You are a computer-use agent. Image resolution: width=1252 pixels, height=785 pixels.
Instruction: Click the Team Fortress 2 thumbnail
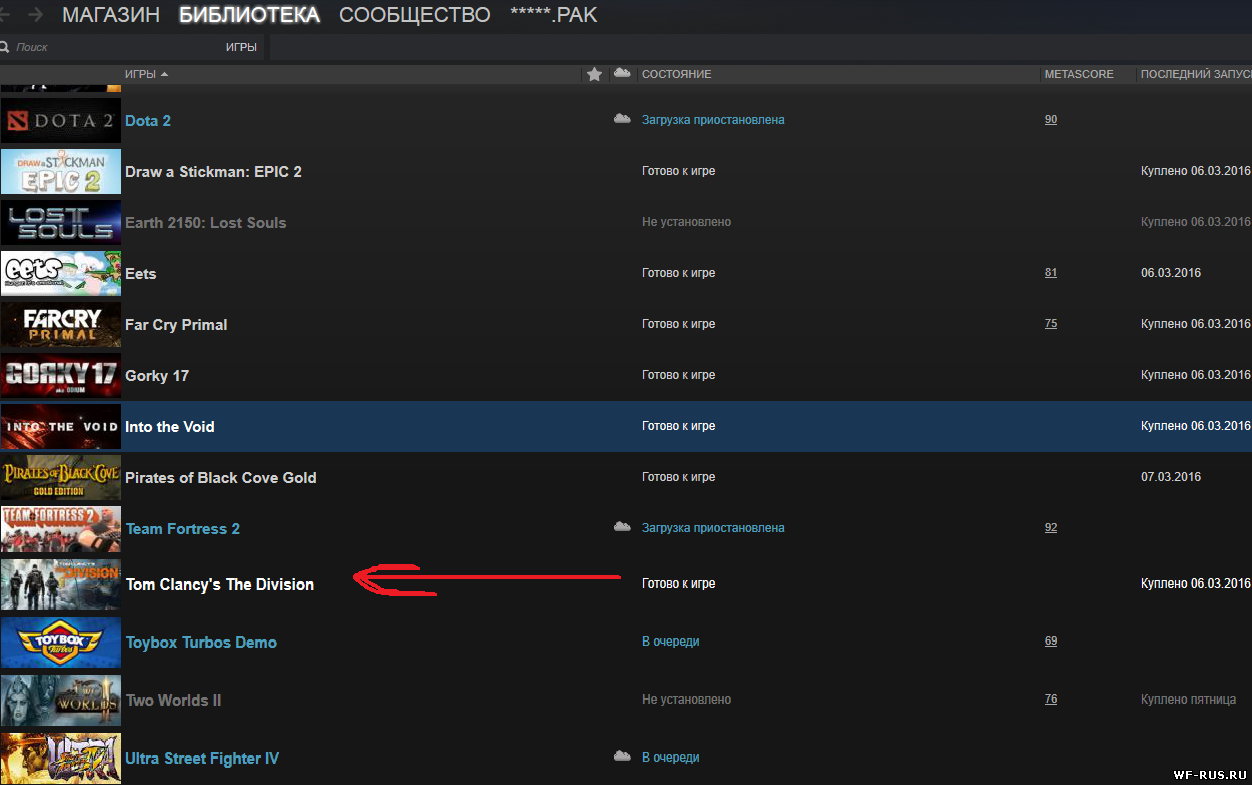[61, 528]
